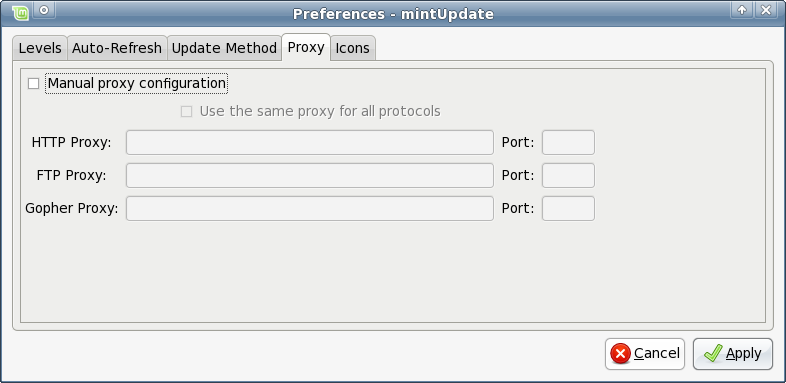
Task: Open the Auto-Refresh tab
Action: (117, 48)
